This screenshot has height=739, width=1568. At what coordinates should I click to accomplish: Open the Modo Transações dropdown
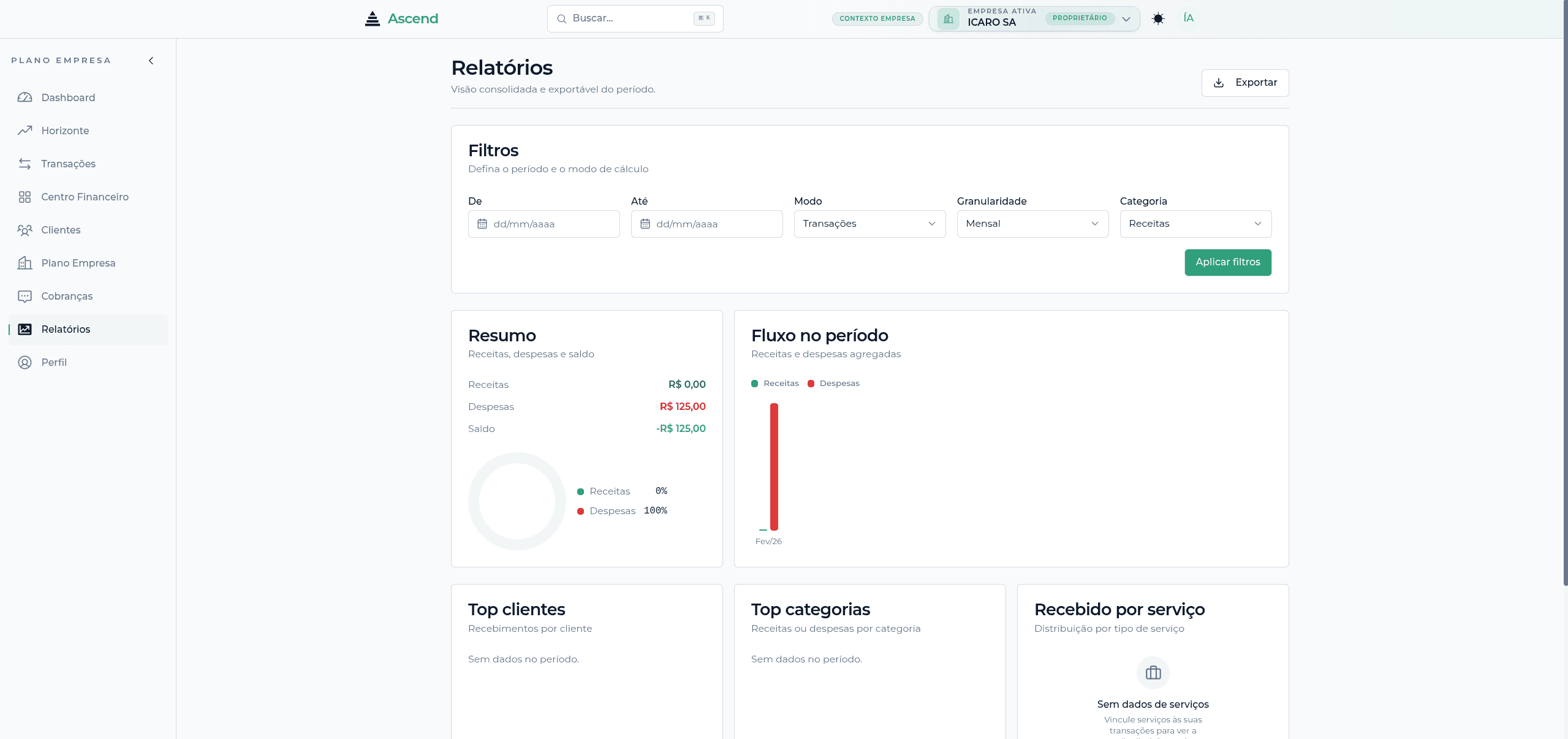869,224
